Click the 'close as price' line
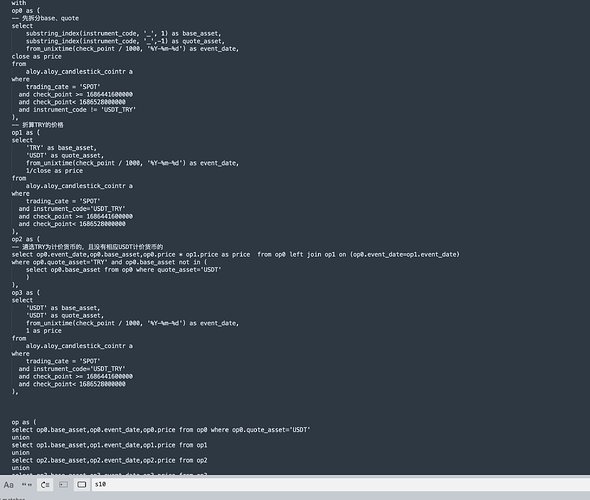The image size is (590, 500). tap(36, 56)
